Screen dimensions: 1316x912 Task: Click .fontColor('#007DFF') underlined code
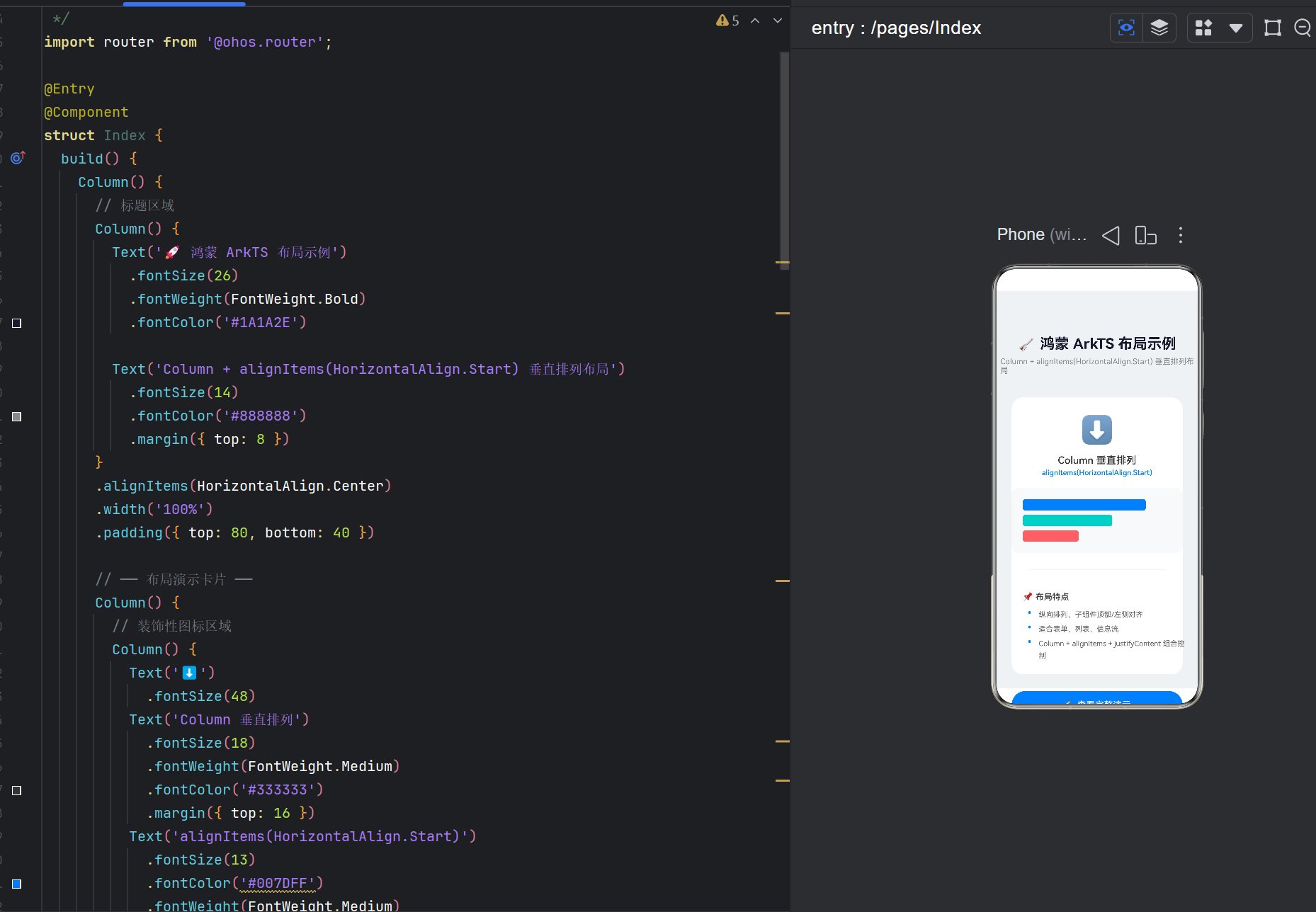[x=234, y=883]
